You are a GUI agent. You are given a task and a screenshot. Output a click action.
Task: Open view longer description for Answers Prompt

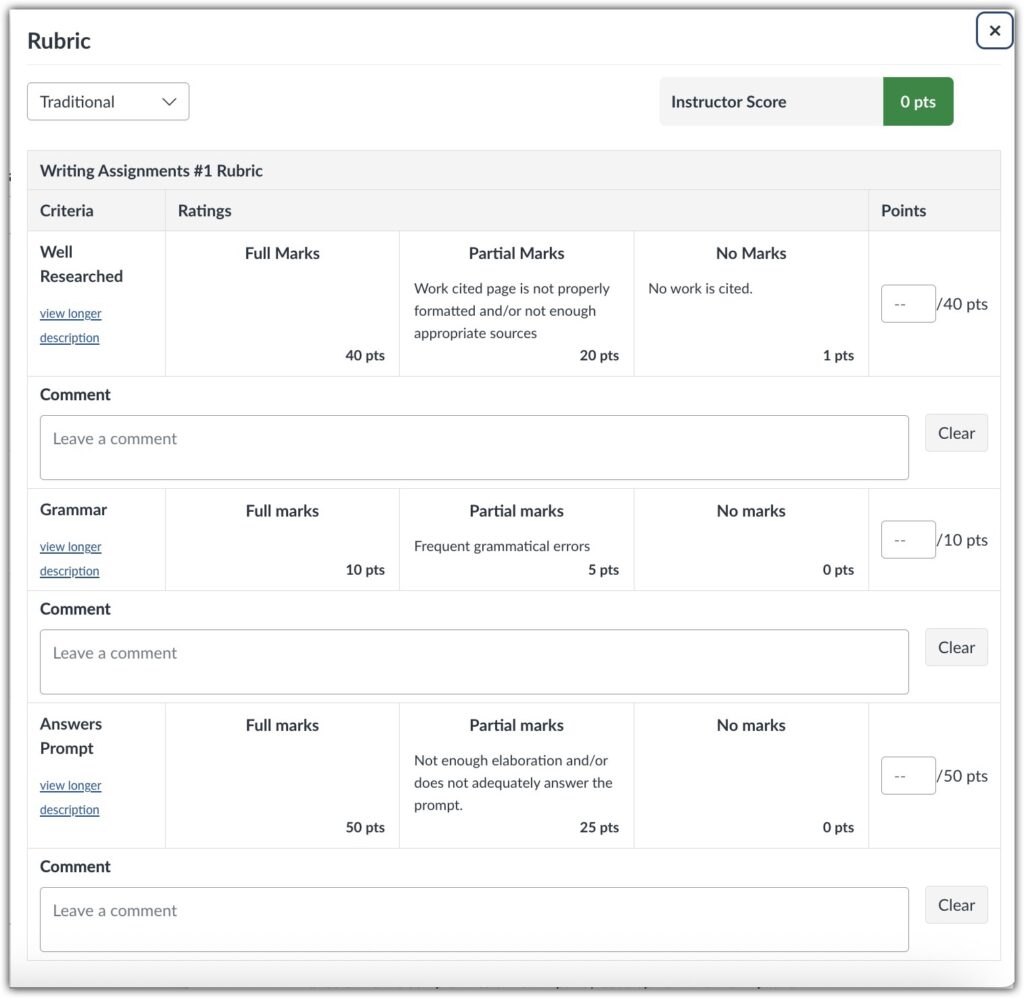pos(70,797)
